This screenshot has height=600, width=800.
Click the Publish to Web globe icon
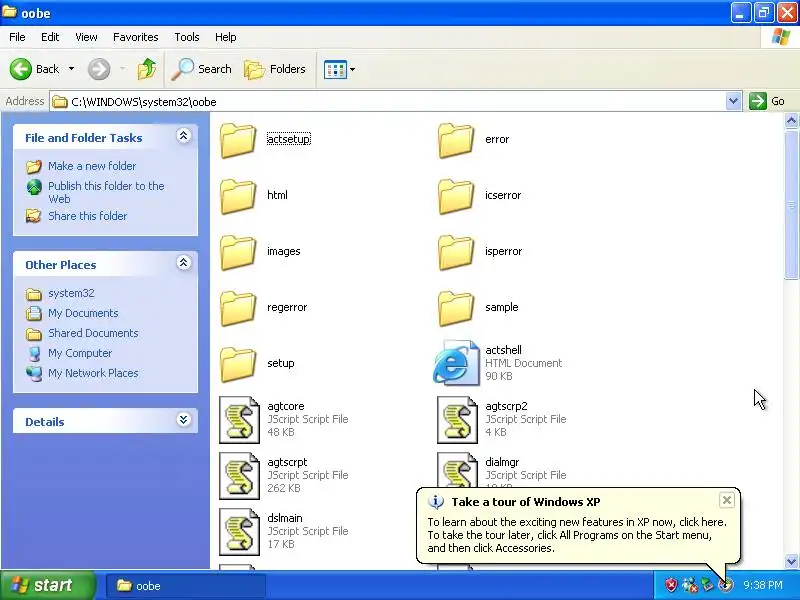[x=34, y=187]
